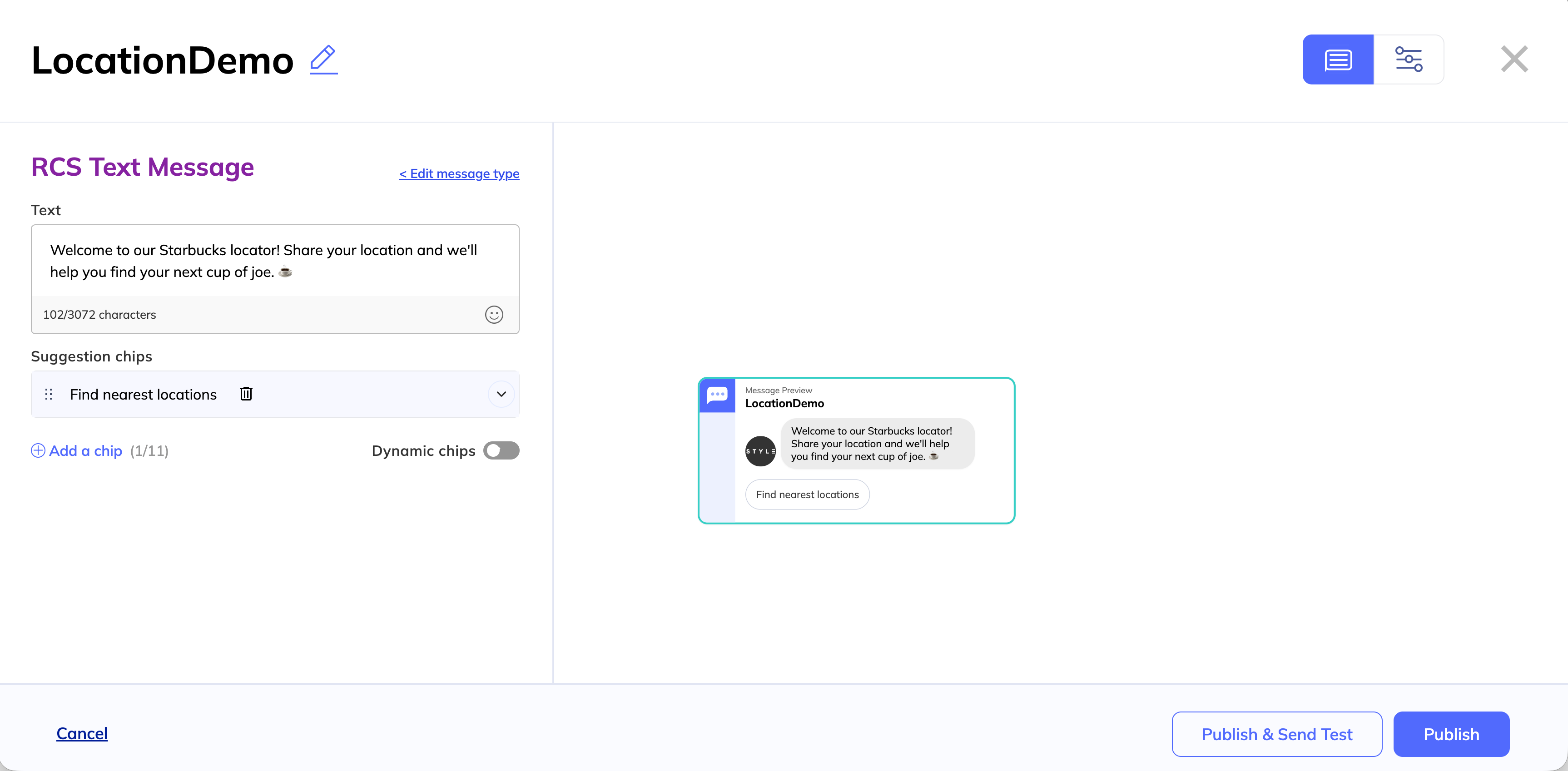Expand the Find nearest locations chip
Image resolution: width=1568 pixels, height=771 pixels.
tap(501, 394)
